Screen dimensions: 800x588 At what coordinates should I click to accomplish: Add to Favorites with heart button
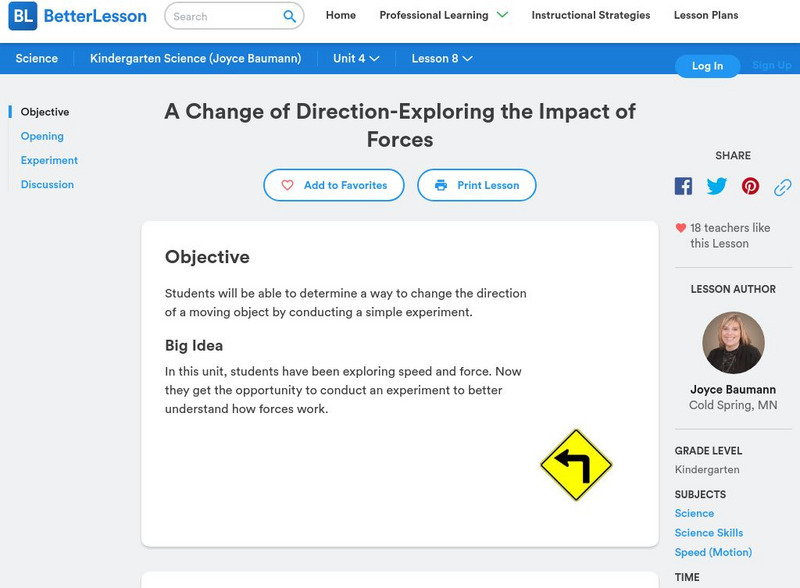point(333,185)
